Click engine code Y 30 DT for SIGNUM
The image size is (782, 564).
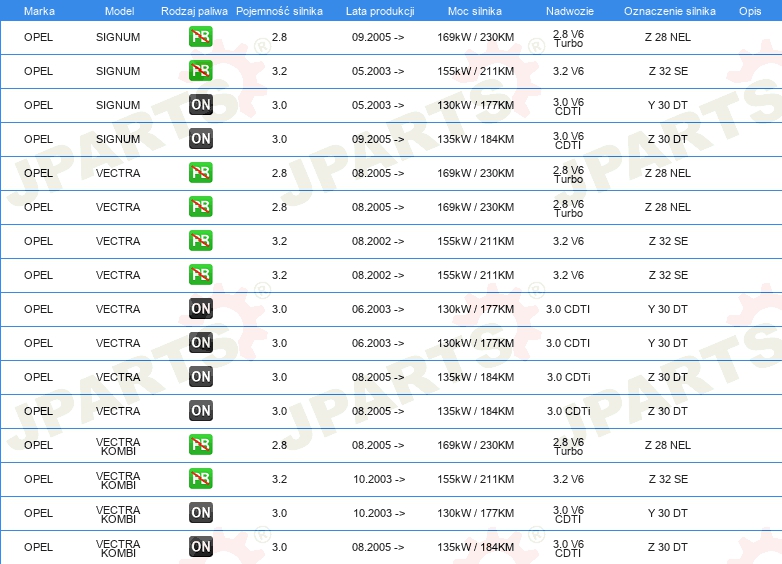668,105
